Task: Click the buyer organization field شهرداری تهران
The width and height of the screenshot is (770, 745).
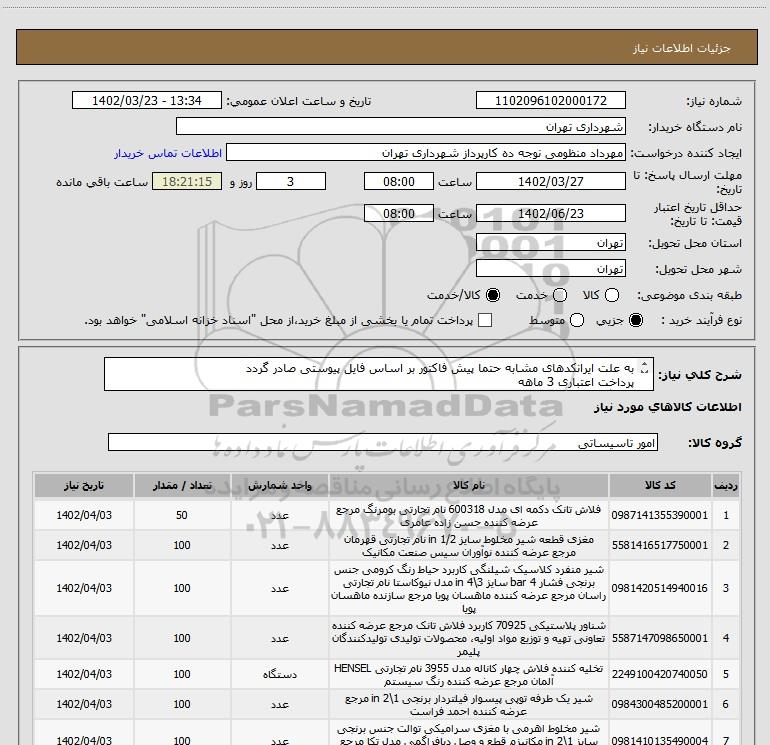Action: (401, 126)
